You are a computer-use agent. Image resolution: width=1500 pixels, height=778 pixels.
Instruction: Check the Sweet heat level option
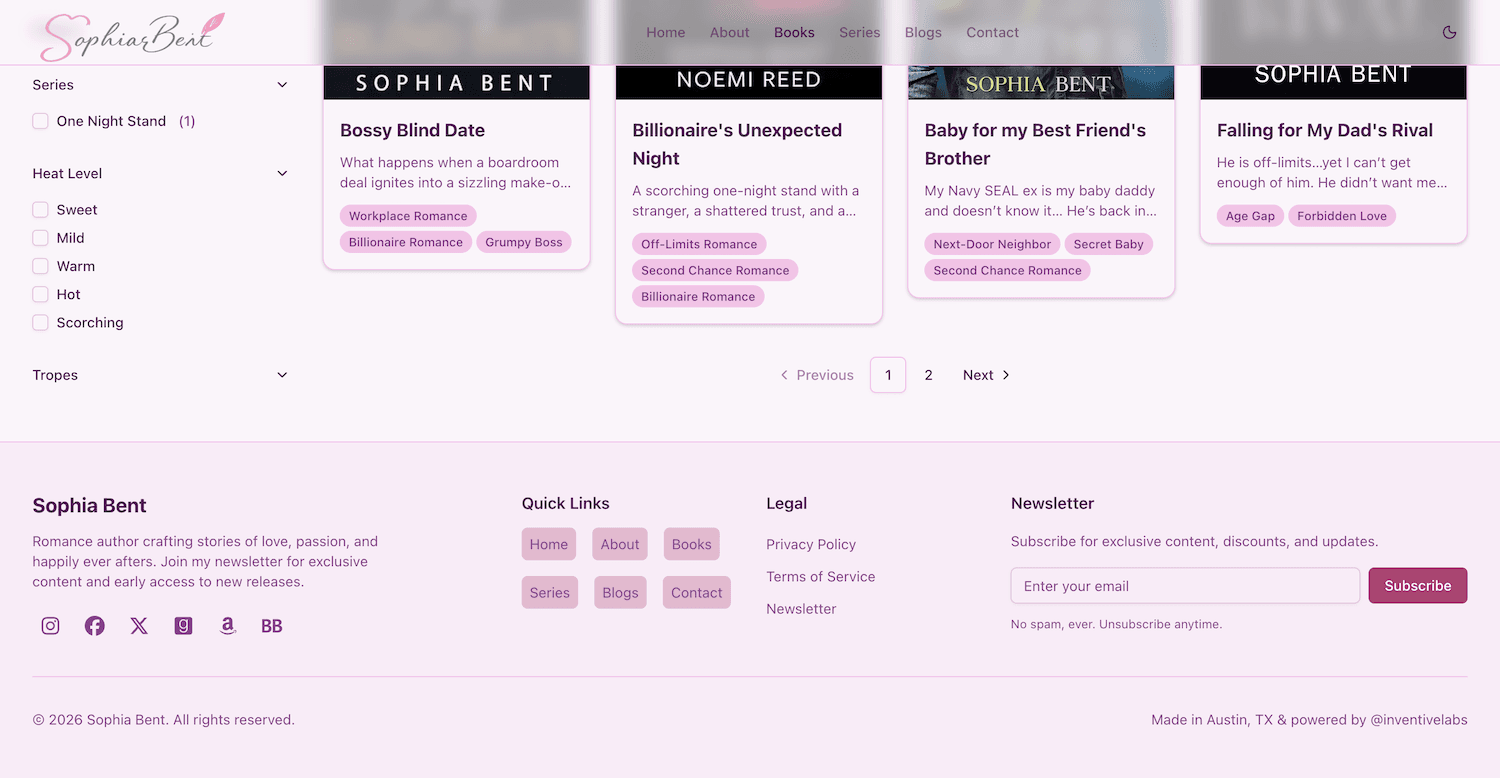[40, 209]
